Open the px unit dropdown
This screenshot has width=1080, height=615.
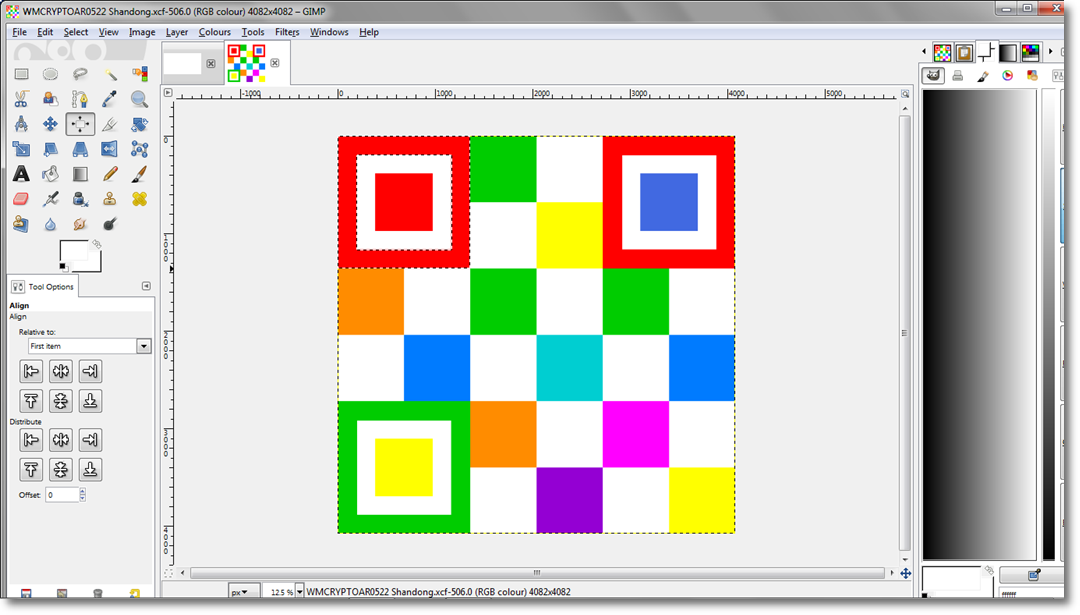point(244,592)
